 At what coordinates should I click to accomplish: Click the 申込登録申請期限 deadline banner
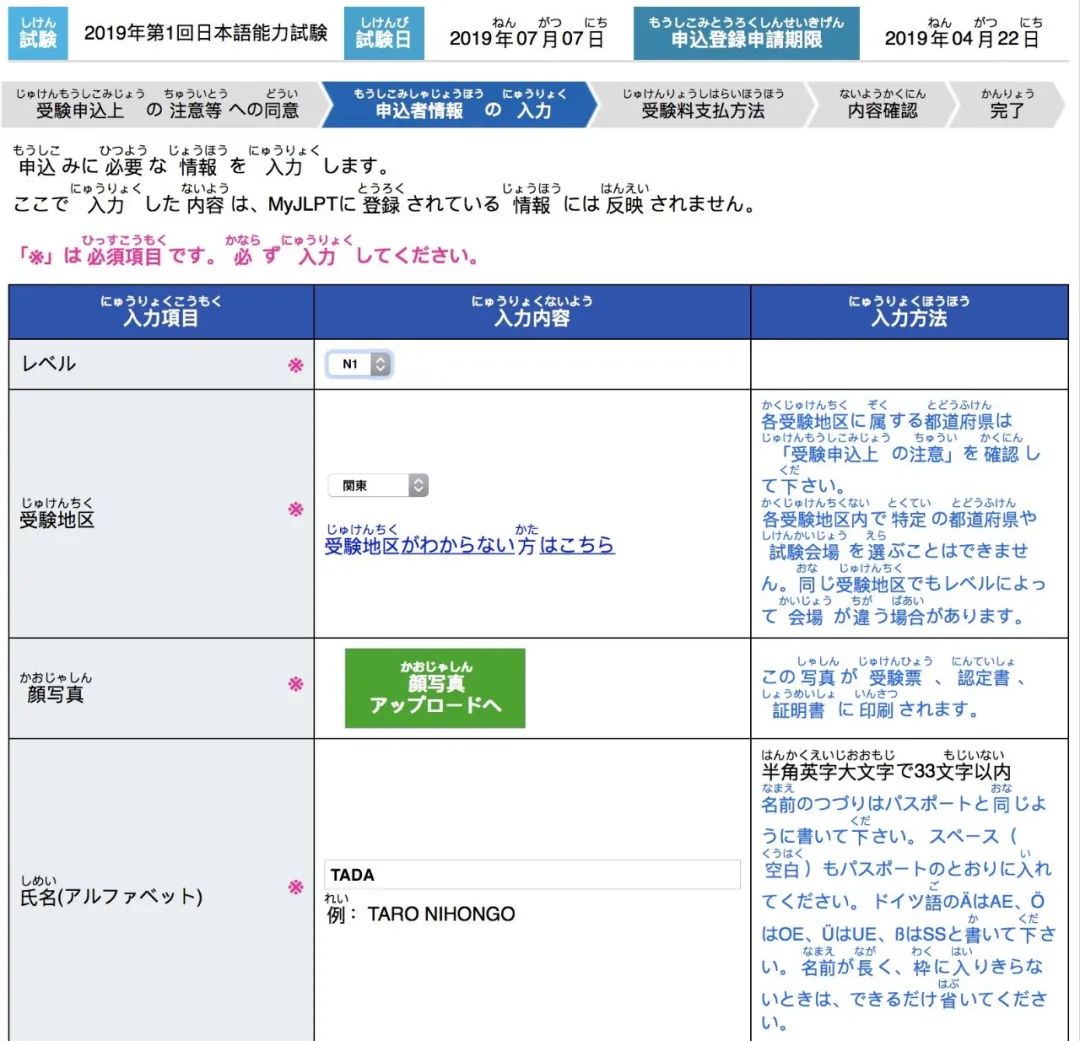coord(745,33)
